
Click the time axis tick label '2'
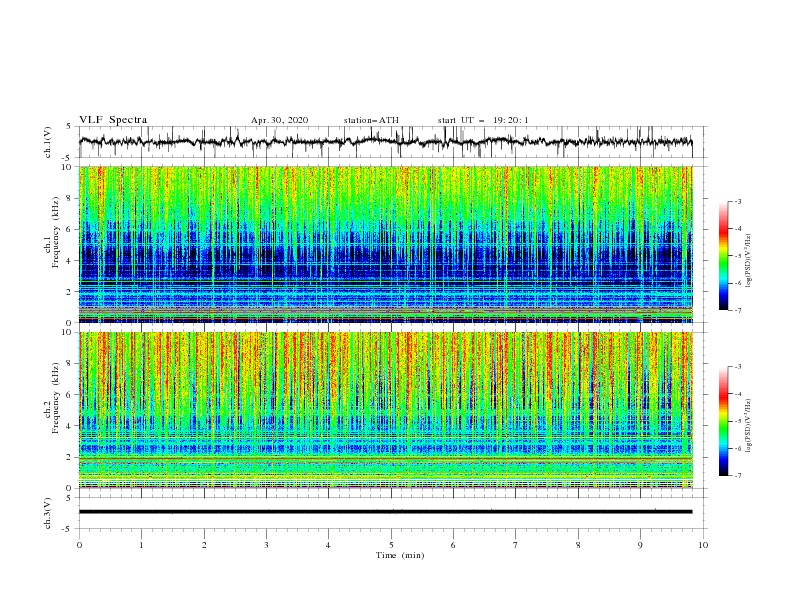click(x=204, y=545)
